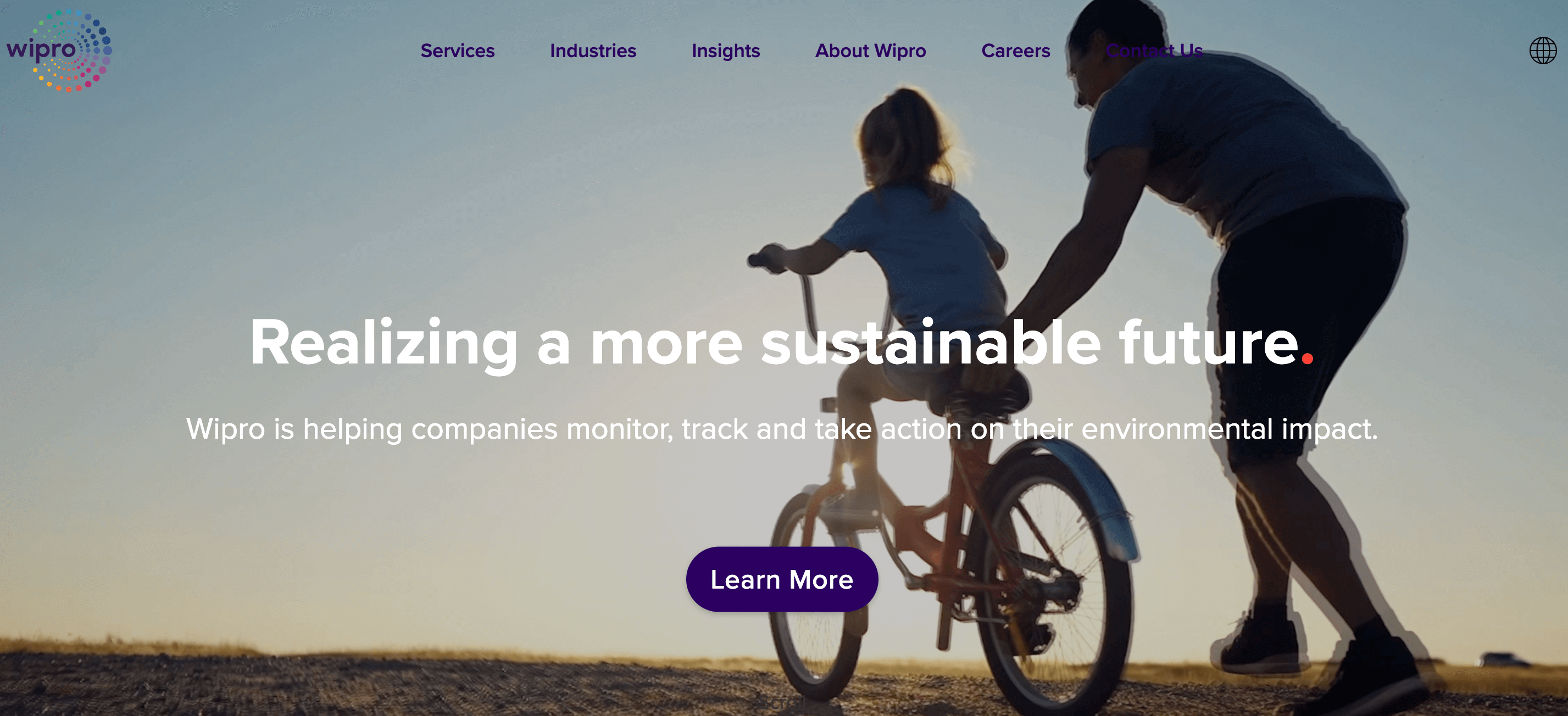Screen dimensions: 1568x716
Task: Click the headline 'Realizing a more sustainable future'
Action: [x=774, y=343]
